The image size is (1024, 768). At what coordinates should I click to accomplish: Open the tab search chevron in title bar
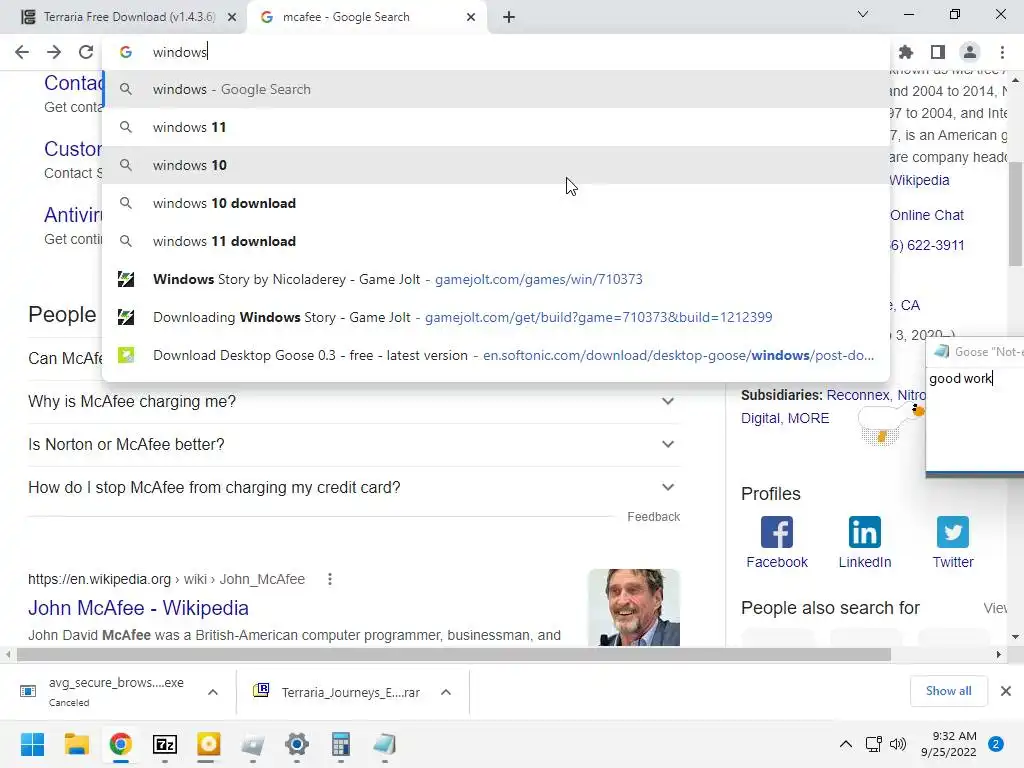point(863,14)
